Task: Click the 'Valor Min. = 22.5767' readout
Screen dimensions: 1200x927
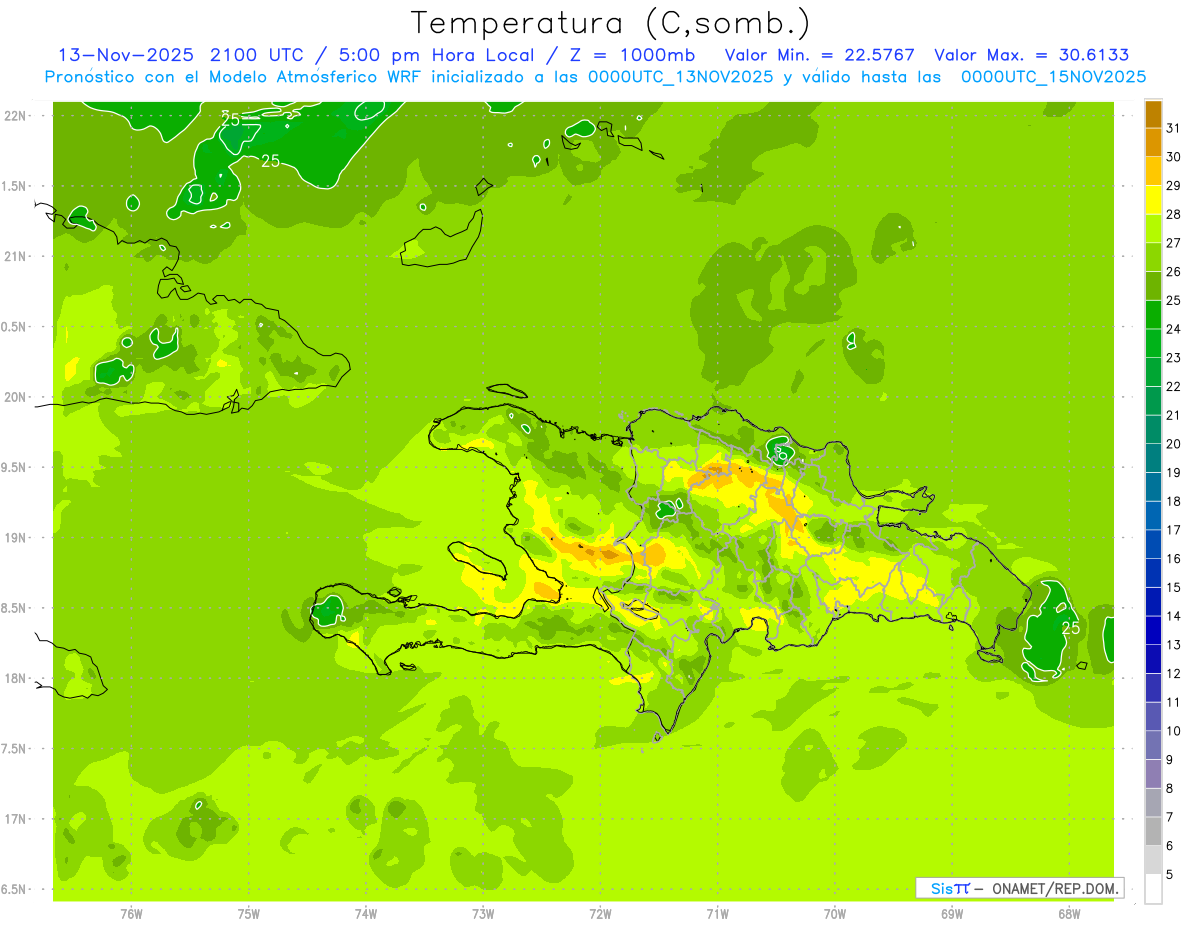Action: (822, 55)
